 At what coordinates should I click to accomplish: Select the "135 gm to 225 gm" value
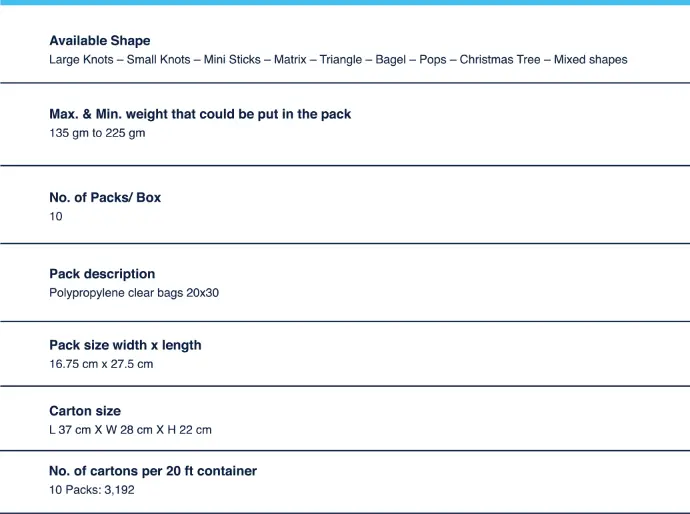click(97, 133)
